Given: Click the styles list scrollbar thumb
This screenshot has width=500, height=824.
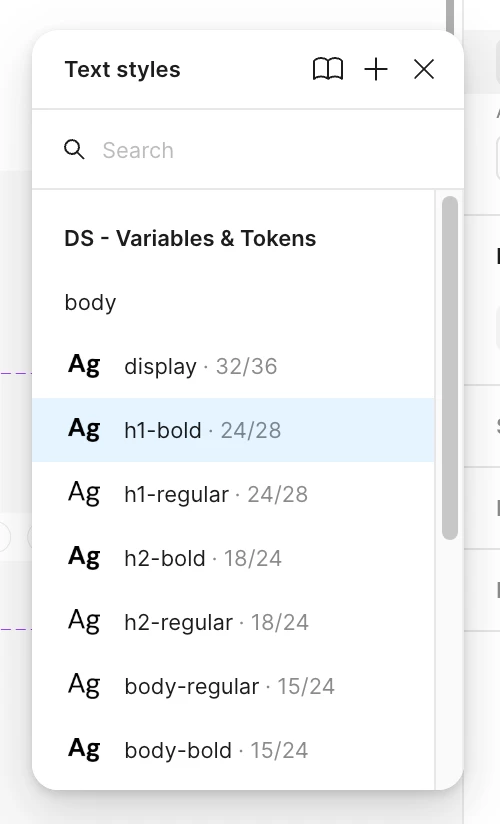Looking at the screenshot, I should tap(450, 368).
